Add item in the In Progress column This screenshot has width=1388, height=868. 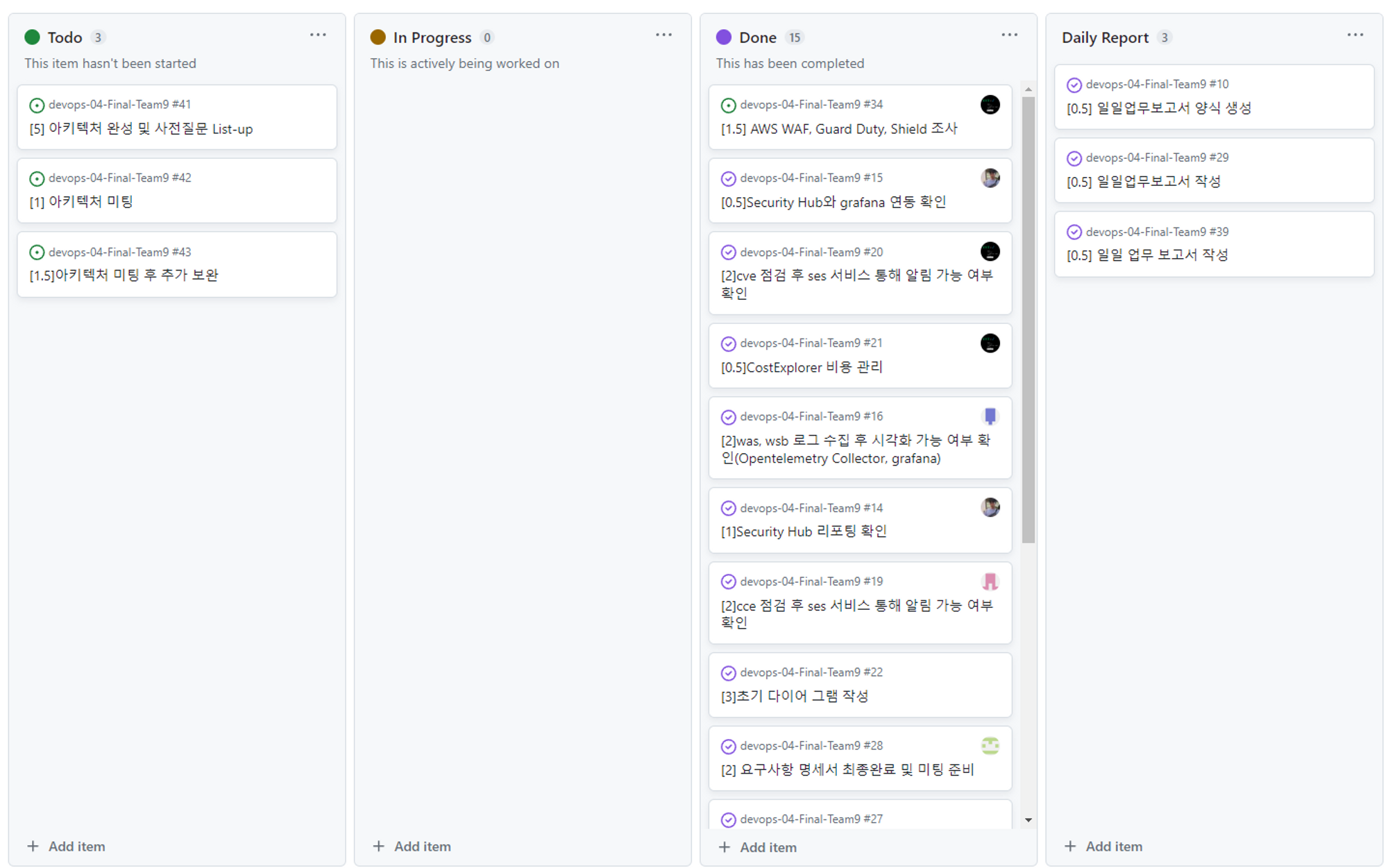click(412, 846)
